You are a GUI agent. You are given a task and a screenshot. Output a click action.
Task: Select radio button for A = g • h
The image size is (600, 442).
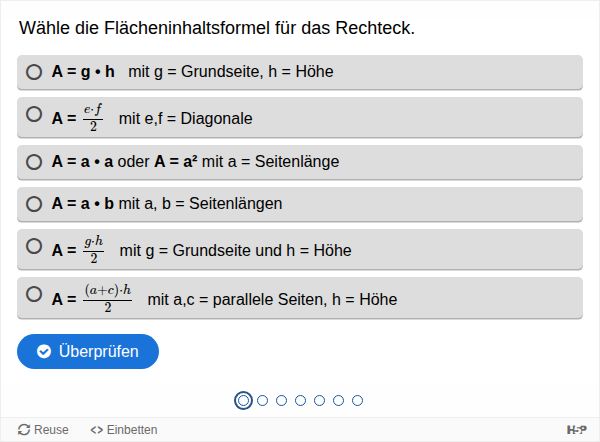tap(34, 72)
